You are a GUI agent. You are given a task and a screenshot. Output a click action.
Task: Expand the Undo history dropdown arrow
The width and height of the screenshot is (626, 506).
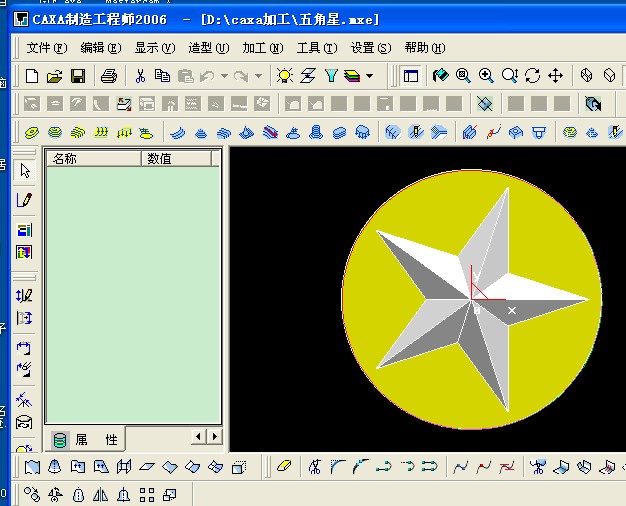tap(224, 75)
